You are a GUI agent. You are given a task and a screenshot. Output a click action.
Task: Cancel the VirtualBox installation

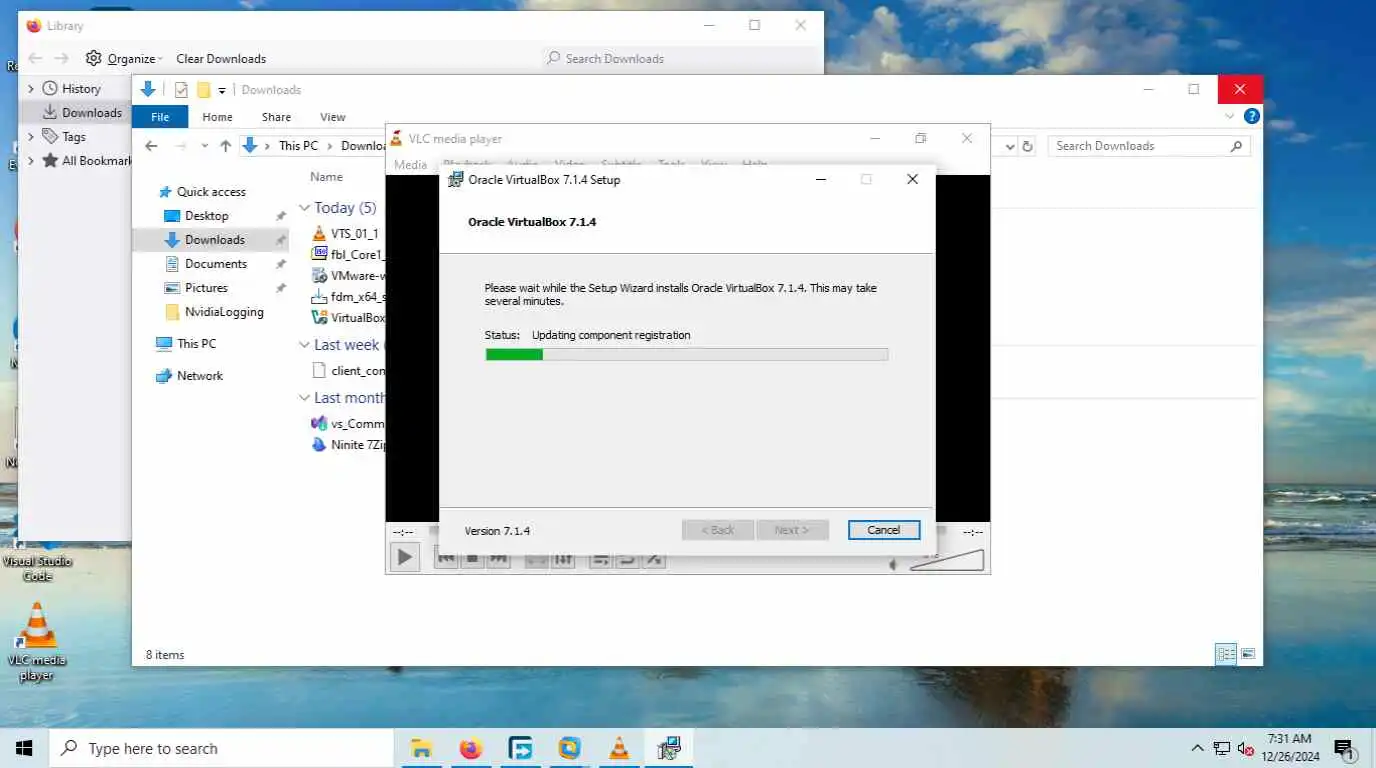(883, 530)
